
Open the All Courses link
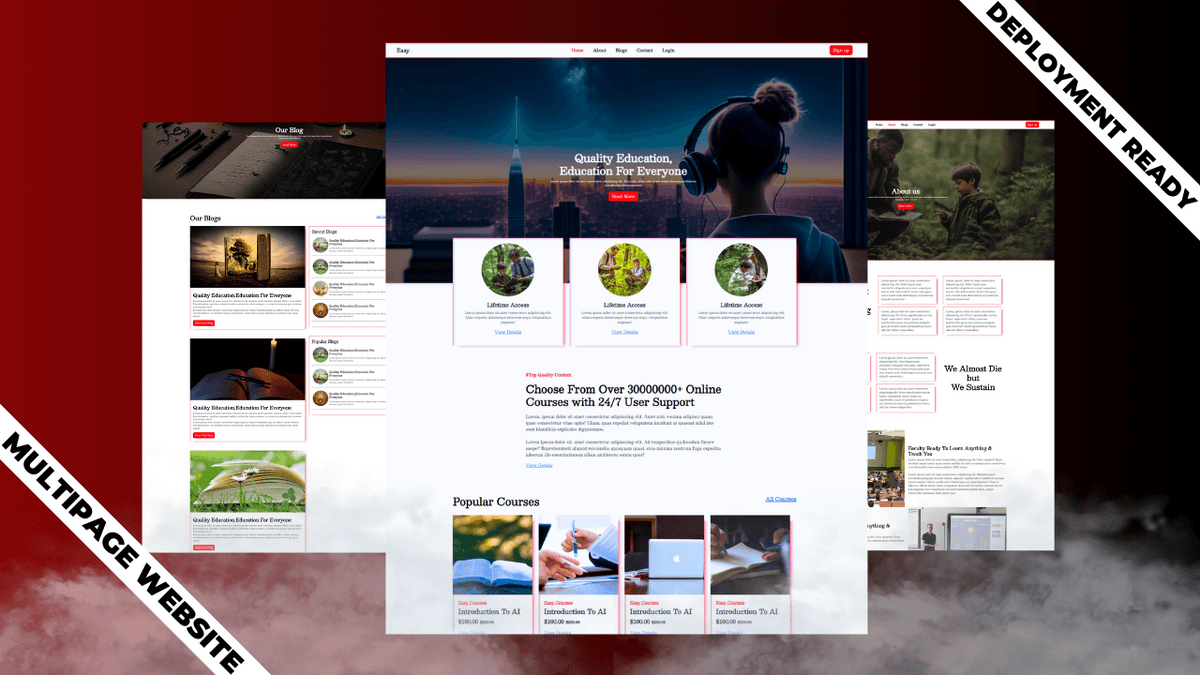tap(781, 499)
